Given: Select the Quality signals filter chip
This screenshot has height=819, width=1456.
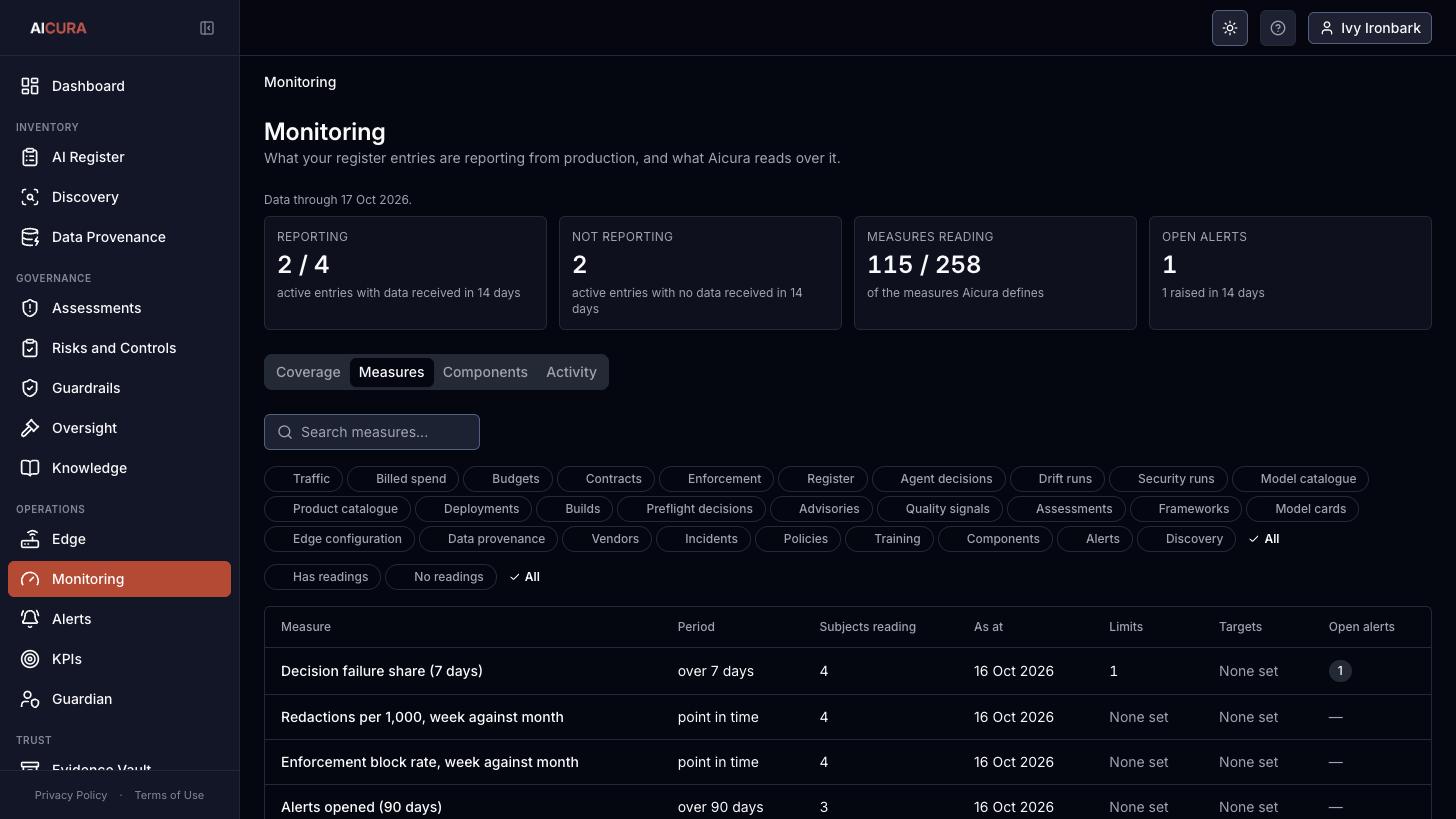Looking at the screenshot, I should click(x=939, y=509).
